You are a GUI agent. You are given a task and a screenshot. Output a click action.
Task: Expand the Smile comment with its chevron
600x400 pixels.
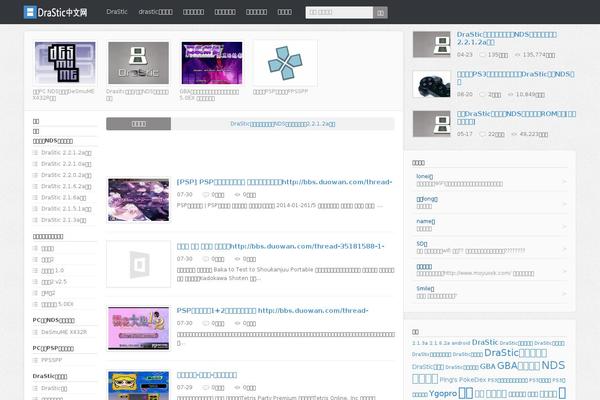(x=564, y=294)
